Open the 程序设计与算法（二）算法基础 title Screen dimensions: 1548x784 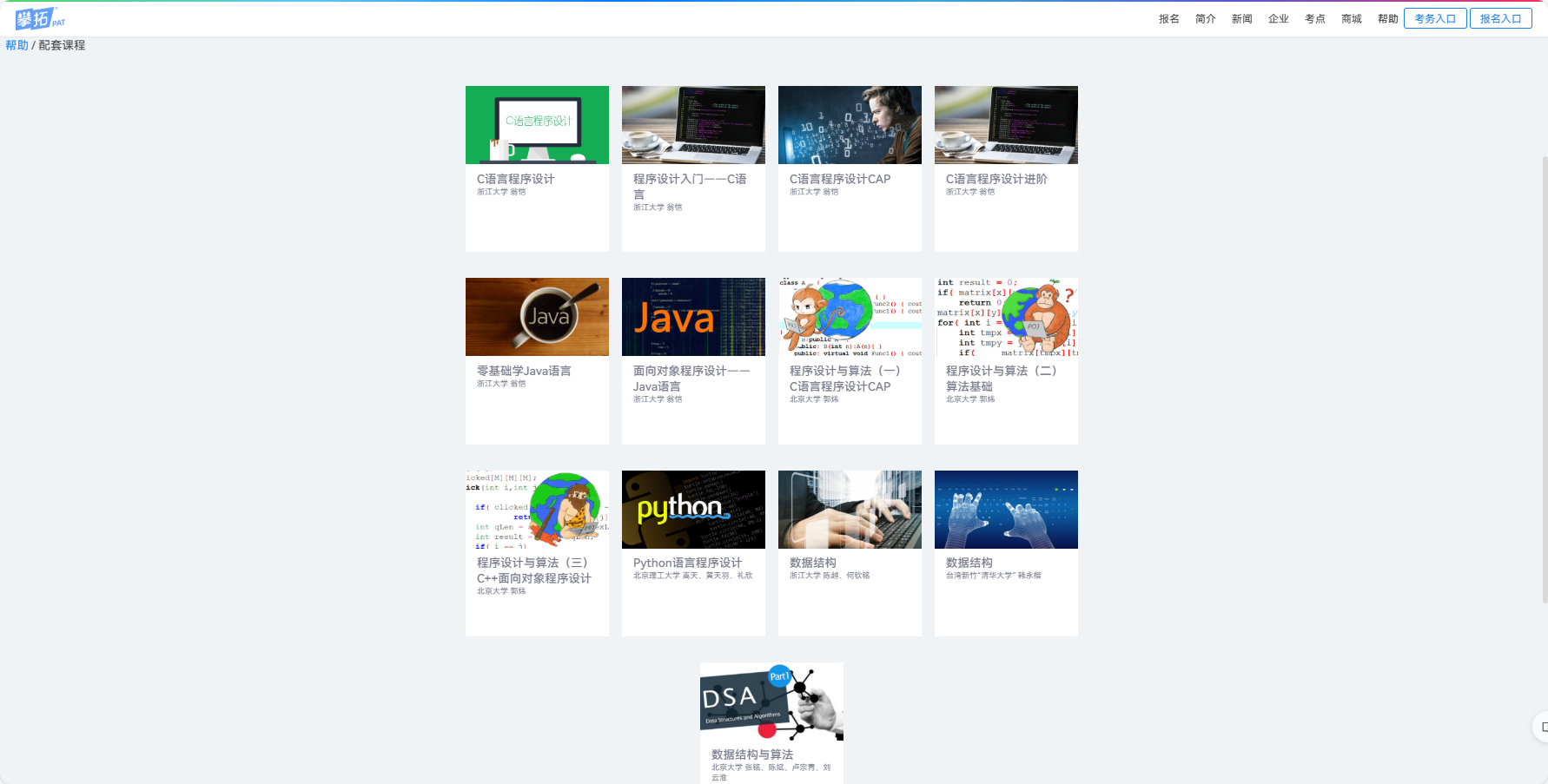[1001, 379]
